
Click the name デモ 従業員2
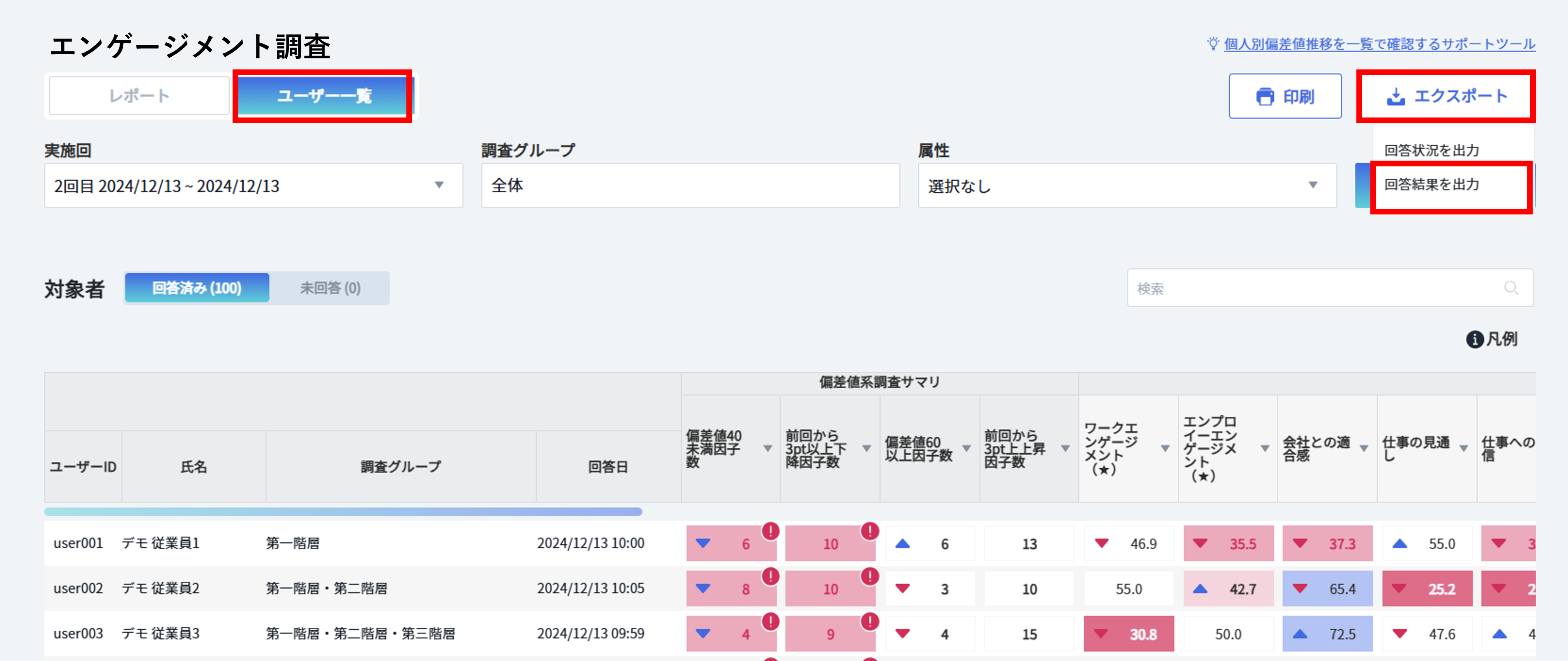click(161, 588)
